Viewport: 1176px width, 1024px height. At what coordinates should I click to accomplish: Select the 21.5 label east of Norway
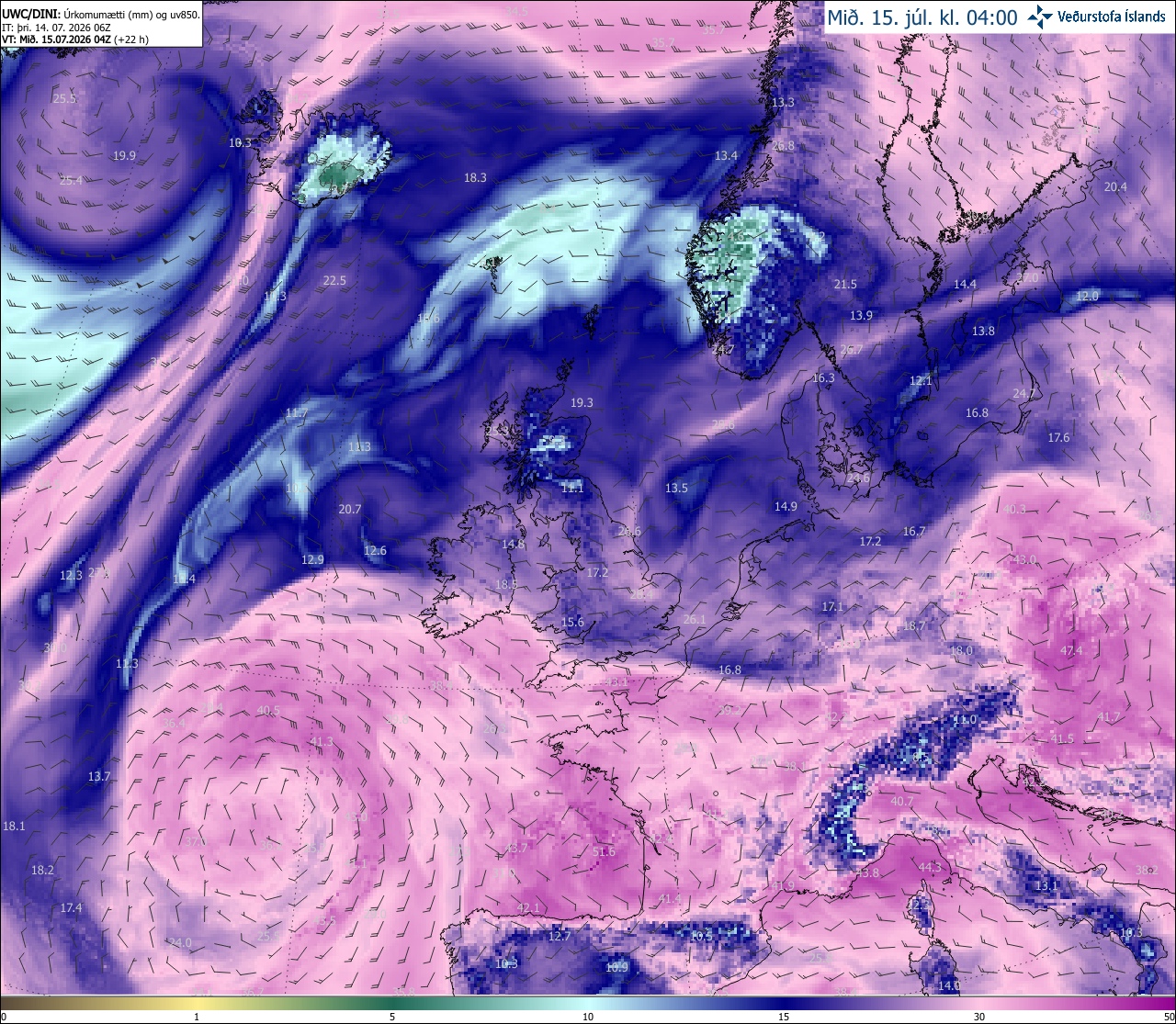pos(845,284)
